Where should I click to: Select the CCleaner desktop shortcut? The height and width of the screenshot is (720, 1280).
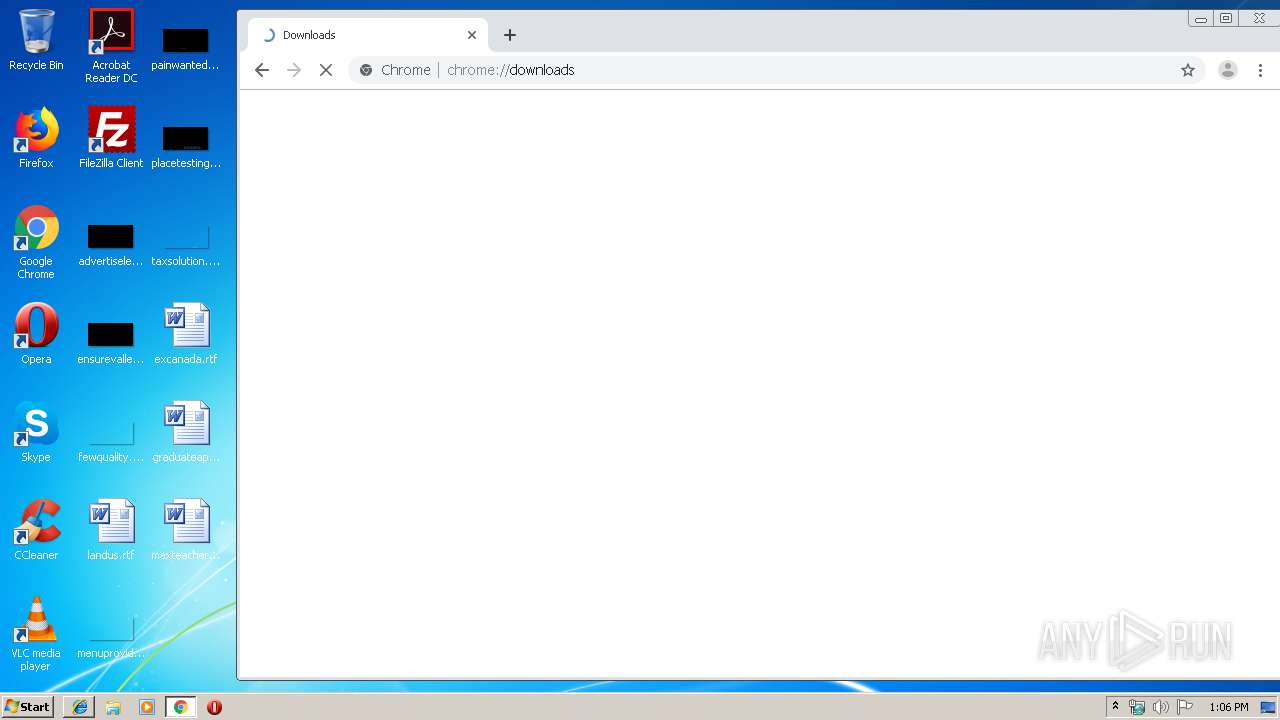36,530
